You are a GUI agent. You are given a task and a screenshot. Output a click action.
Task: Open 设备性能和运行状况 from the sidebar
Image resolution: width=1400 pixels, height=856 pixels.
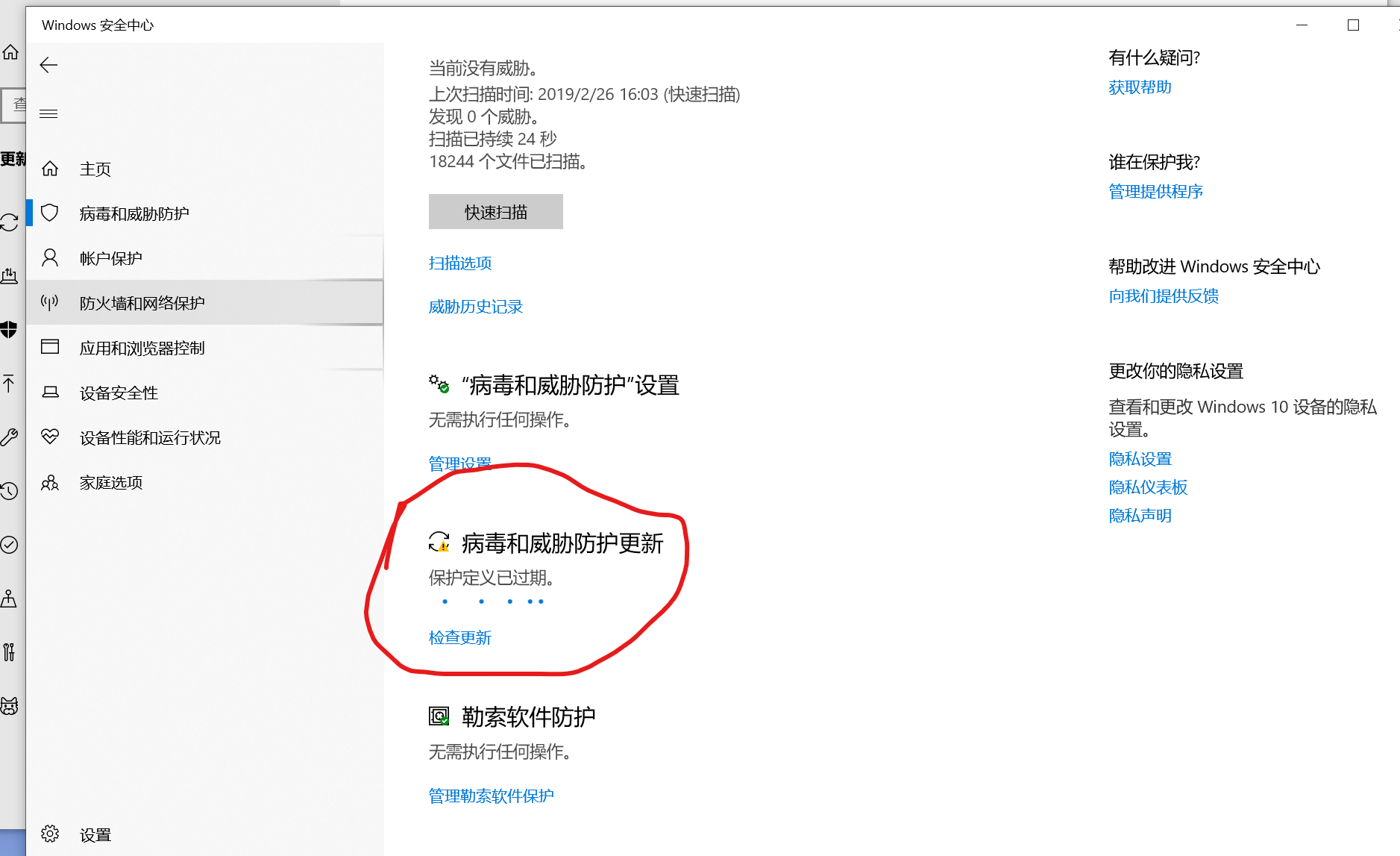click(x=204, y=437)
